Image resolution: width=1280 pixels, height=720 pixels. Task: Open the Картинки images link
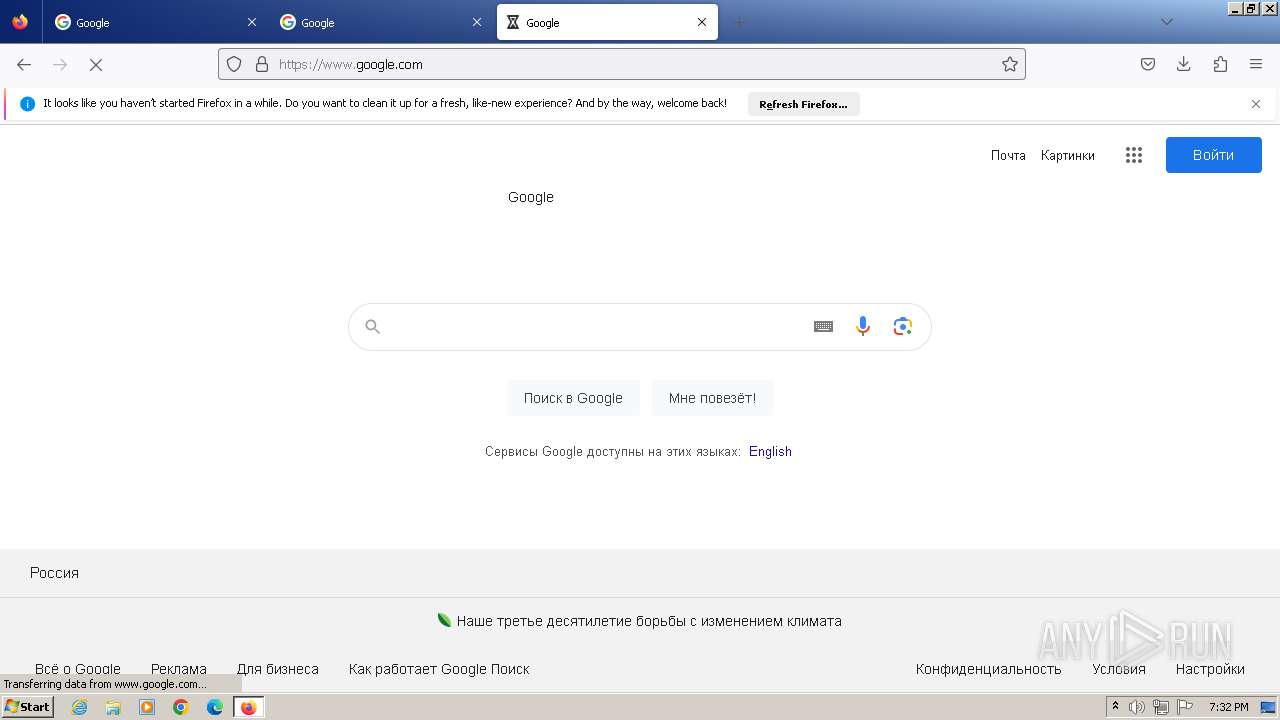click(1067, 155)
